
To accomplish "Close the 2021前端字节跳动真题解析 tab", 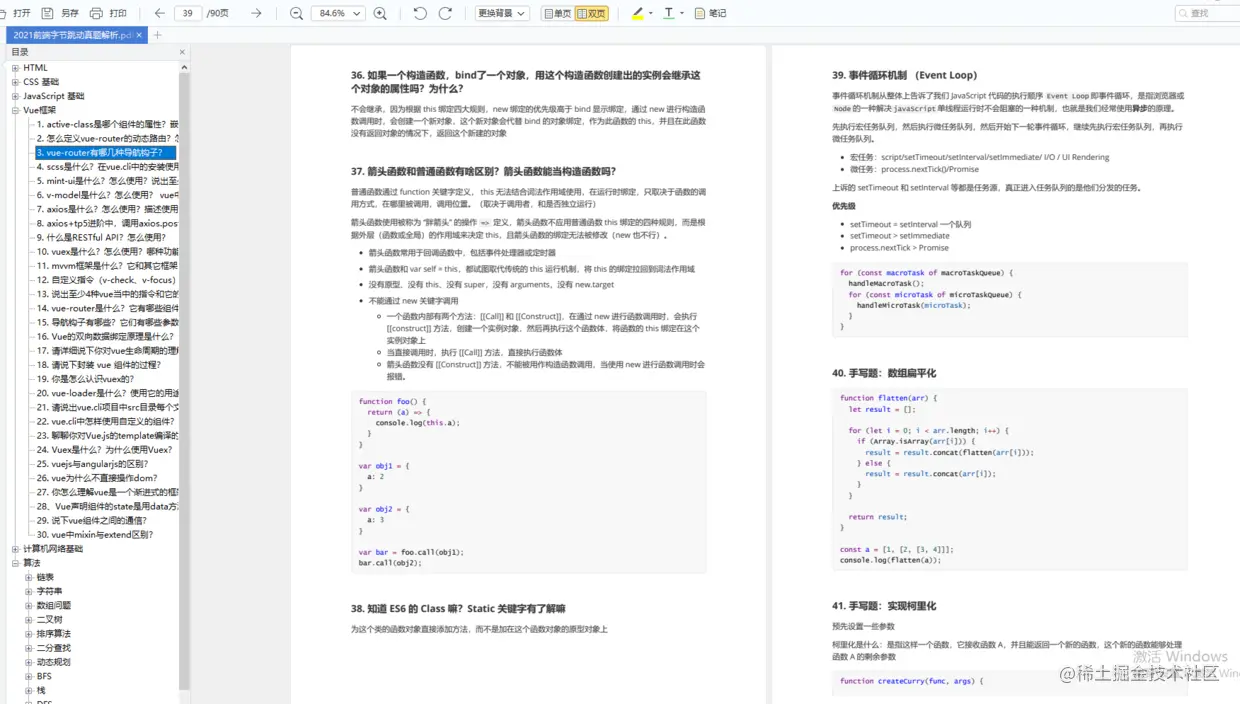I will 140,35.
